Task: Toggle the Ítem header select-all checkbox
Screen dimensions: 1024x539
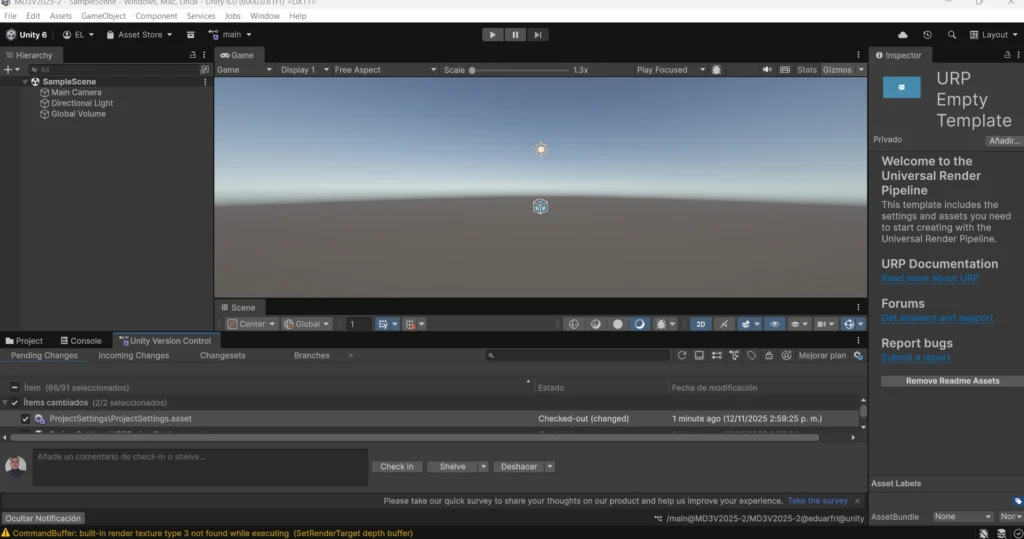Action: pos(14,387)
